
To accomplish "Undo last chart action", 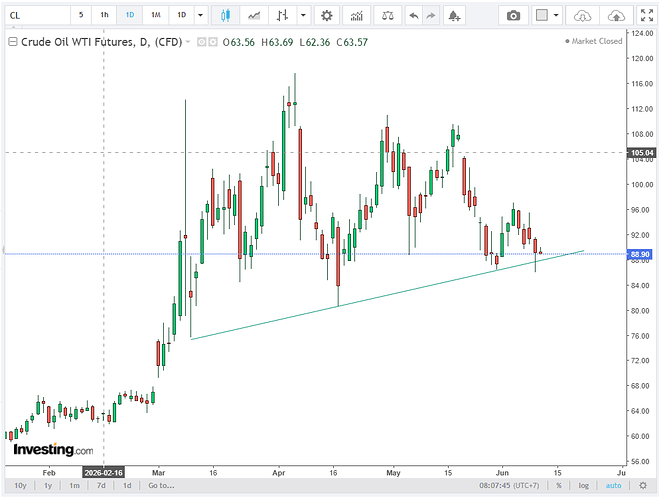I will [x=414, y=16].
